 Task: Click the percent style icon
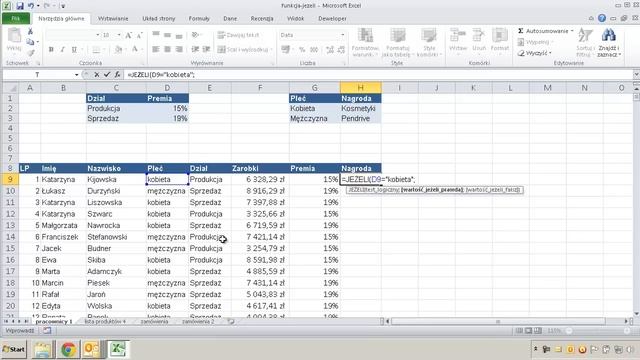(302, 49)
